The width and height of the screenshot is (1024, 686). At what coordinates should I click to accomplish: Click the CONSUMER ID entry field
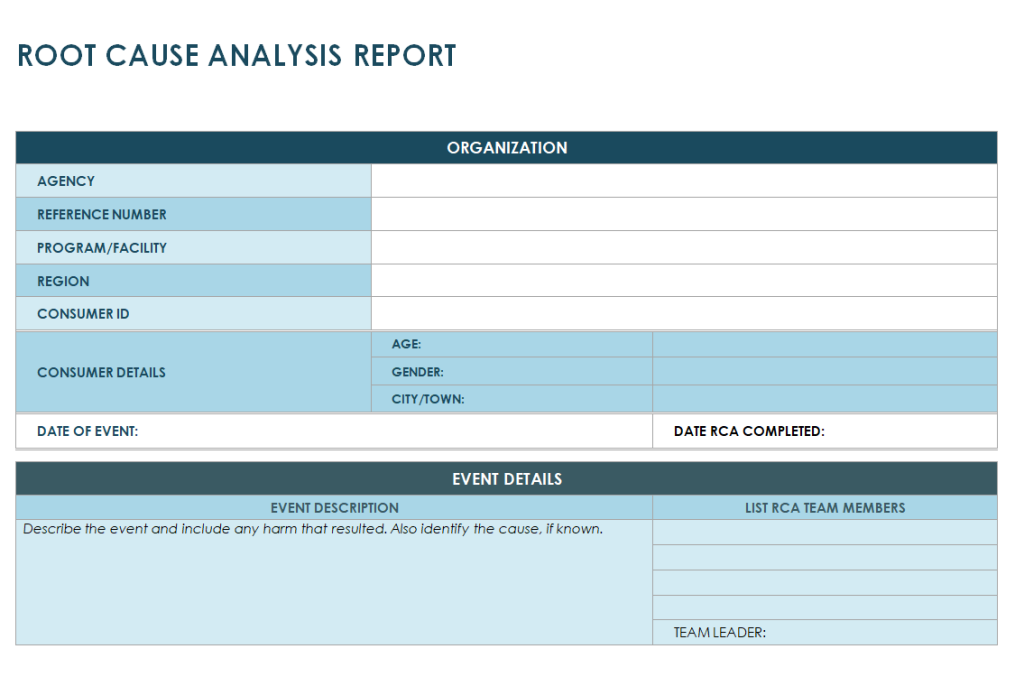click(684, 314)
